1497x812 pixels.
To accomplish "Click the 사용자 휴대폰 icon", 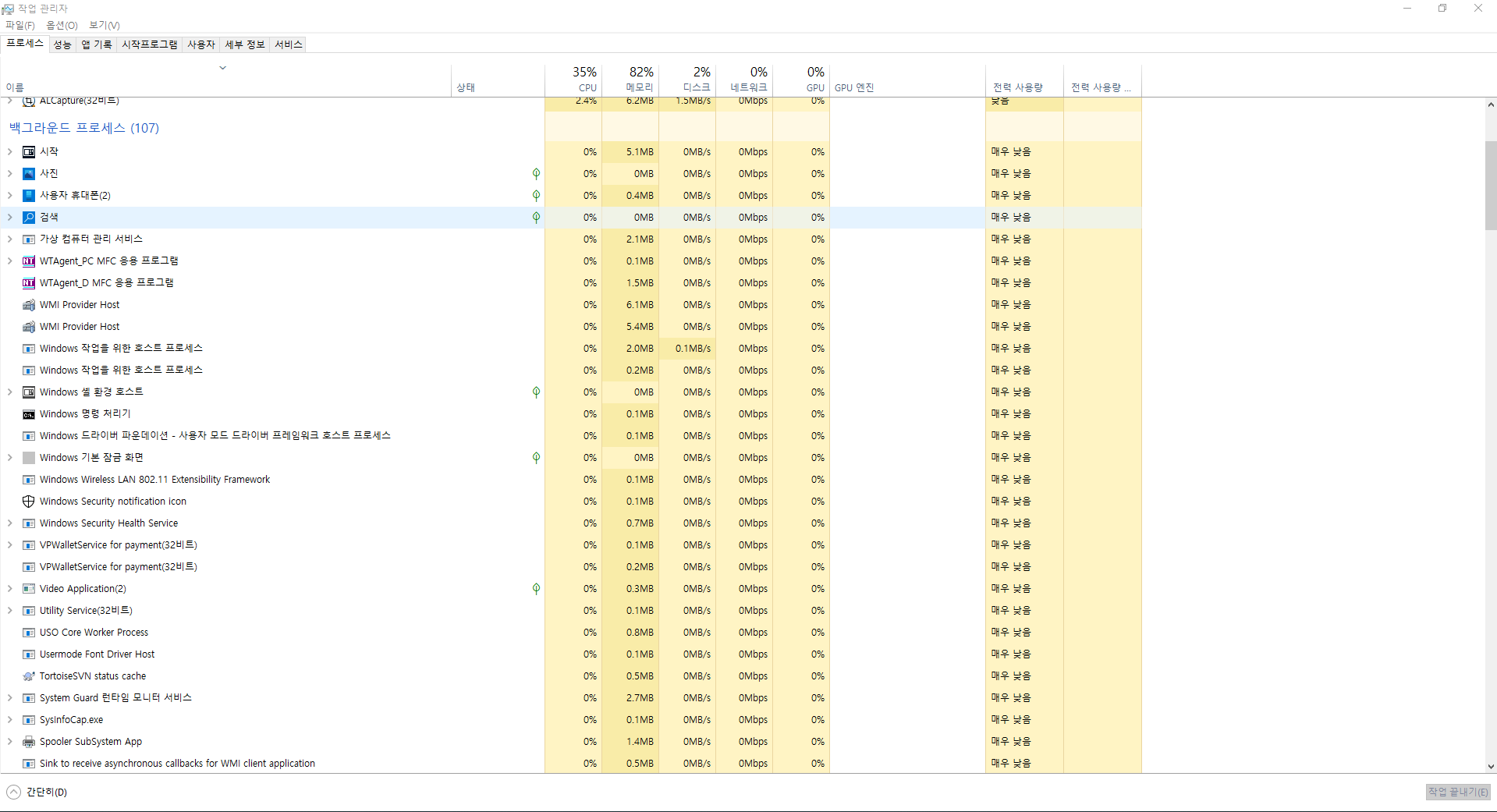I will coord(29,196).
